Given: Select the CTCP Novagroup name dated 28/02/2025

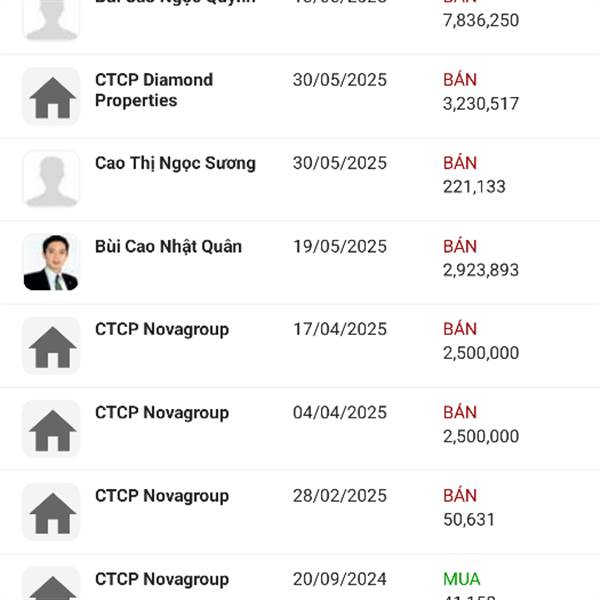Looking at the screenshot, I should tap(162, 495).
